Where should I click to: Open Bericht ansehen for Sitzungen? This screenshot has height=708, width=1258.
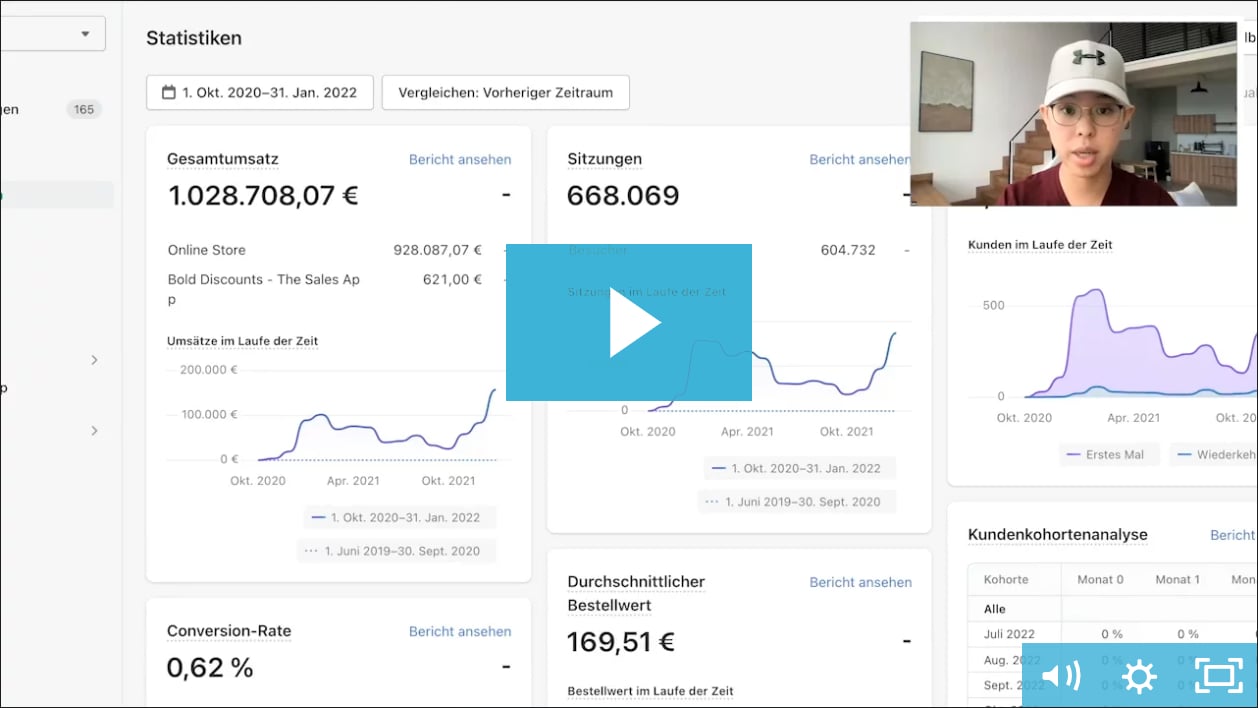pos(860,159)
